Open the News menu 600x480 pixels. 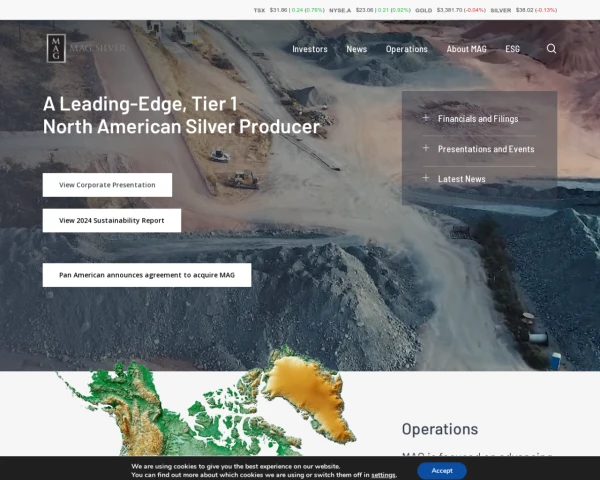click(356, 49)
